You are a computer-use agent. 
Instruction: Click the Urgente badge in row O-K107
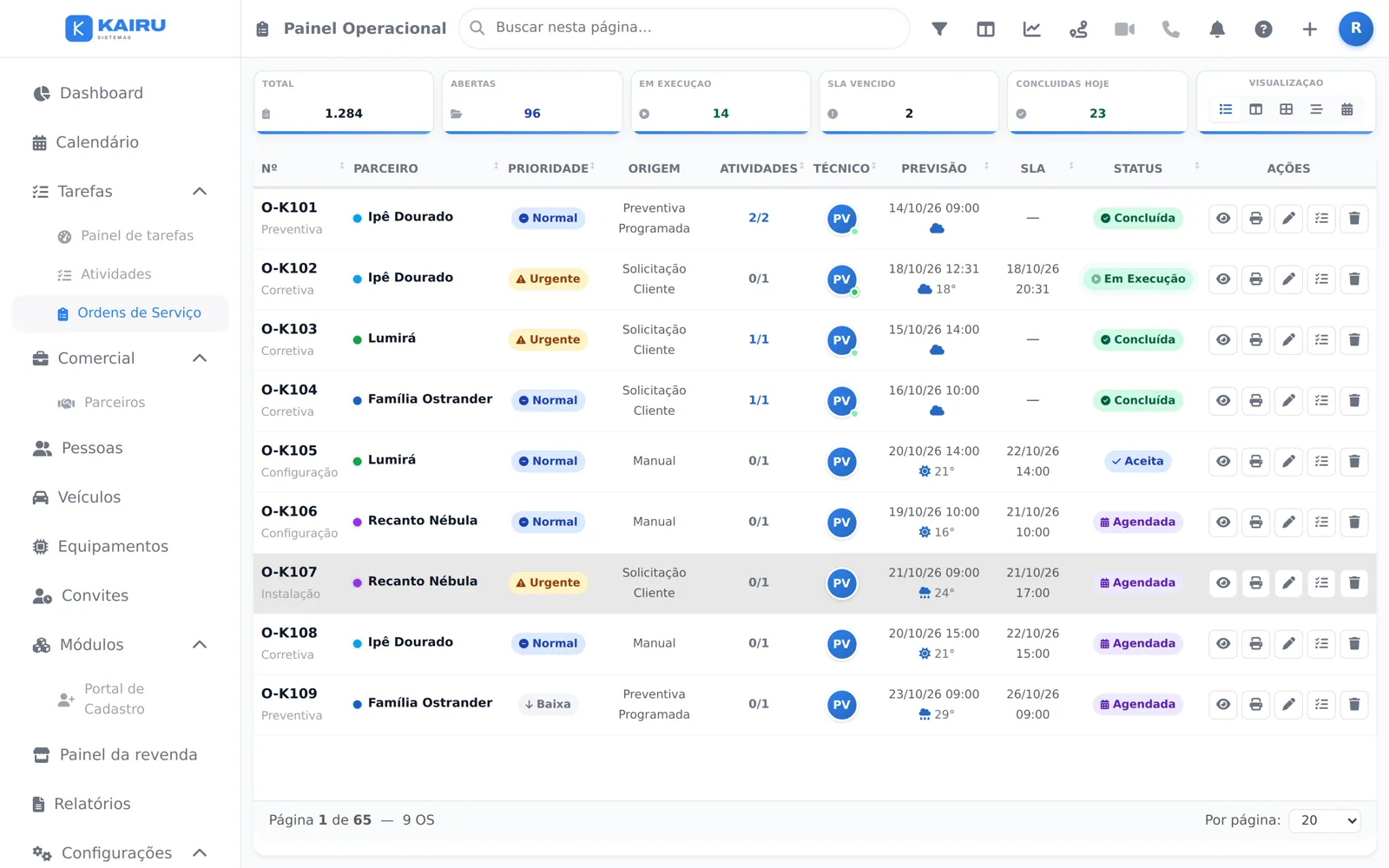pos(548,582)
